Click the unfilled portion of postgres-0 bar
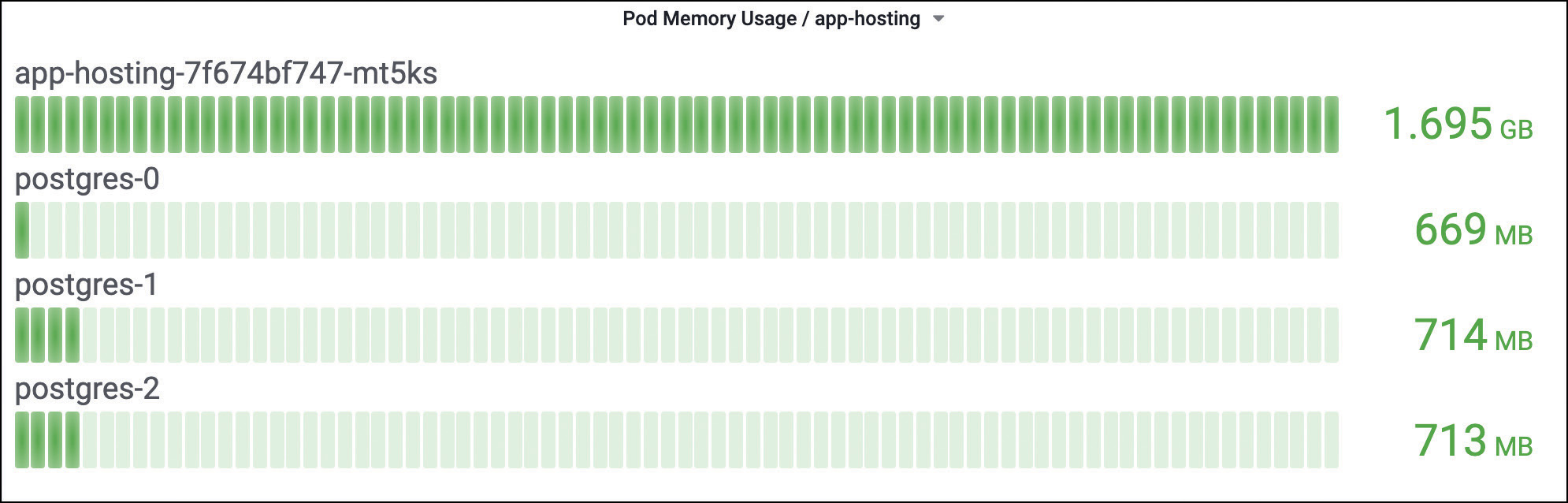 (x=686, y=230)
